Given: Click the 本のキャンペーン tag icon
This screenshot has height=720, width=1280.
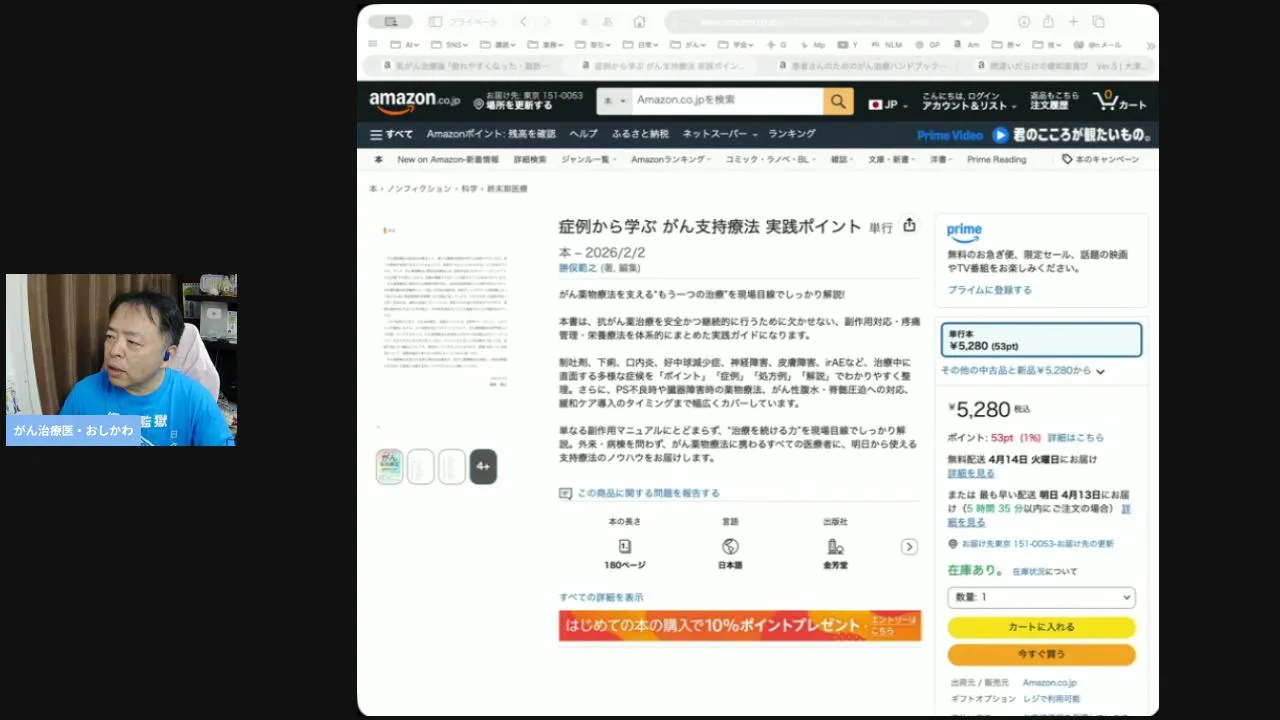Looking at the screenshot, I should click(1067, 159).
